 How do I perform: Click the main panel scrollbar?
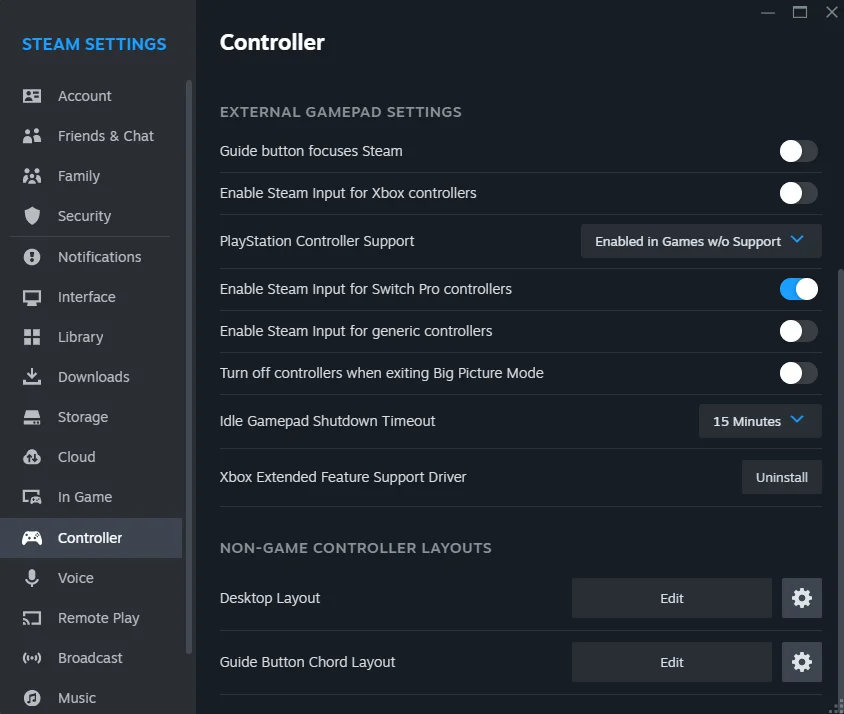click(841, 485)
